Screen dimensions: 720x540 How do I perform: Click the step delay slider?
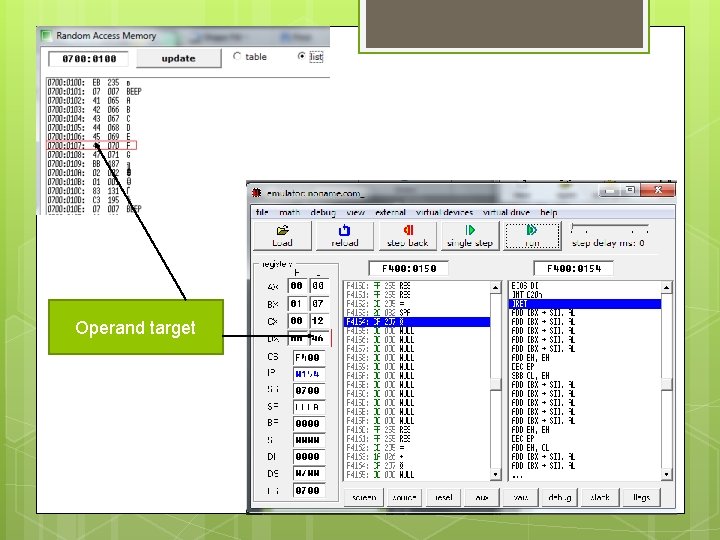coord(610,228)
